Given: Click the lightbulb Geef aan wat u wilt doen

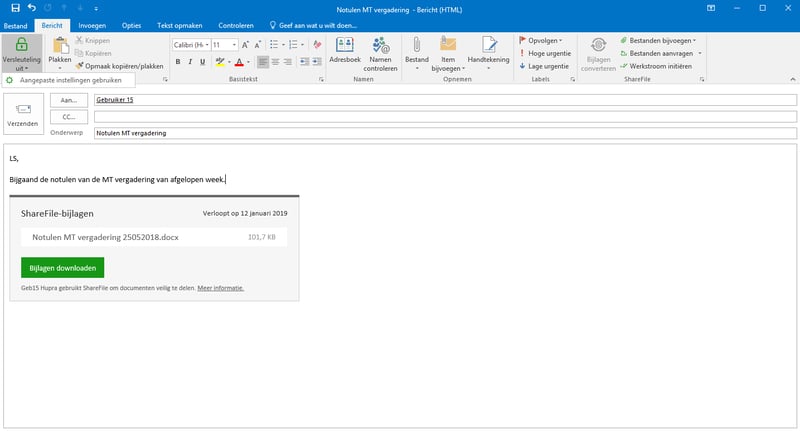Looking at the screenshot, I should pos(313,26).
